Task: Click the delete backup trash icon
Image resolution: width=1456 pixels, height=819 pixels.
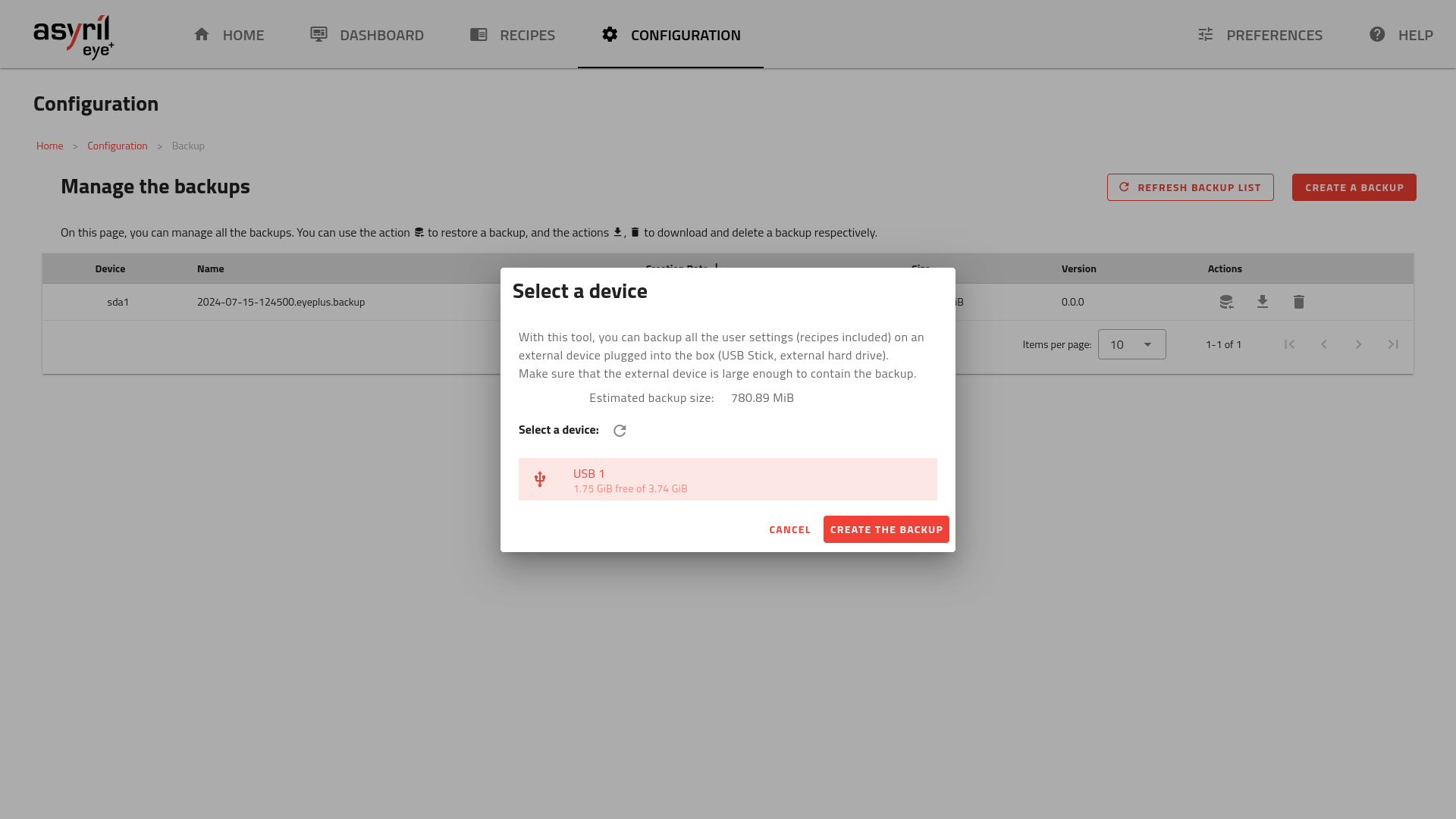Action: point(1299,302)
